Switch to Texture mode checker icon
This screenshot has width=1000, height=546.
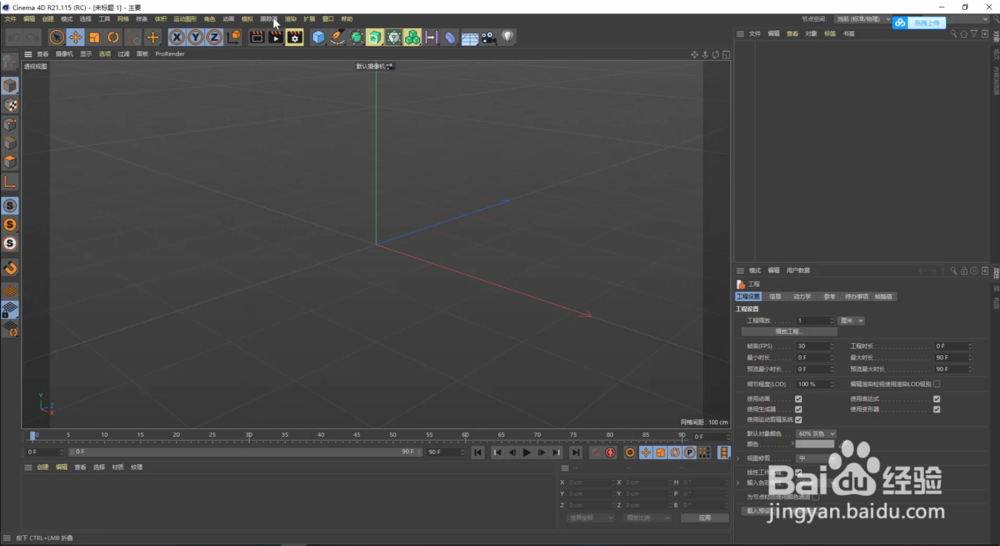[x=10, y=105]
